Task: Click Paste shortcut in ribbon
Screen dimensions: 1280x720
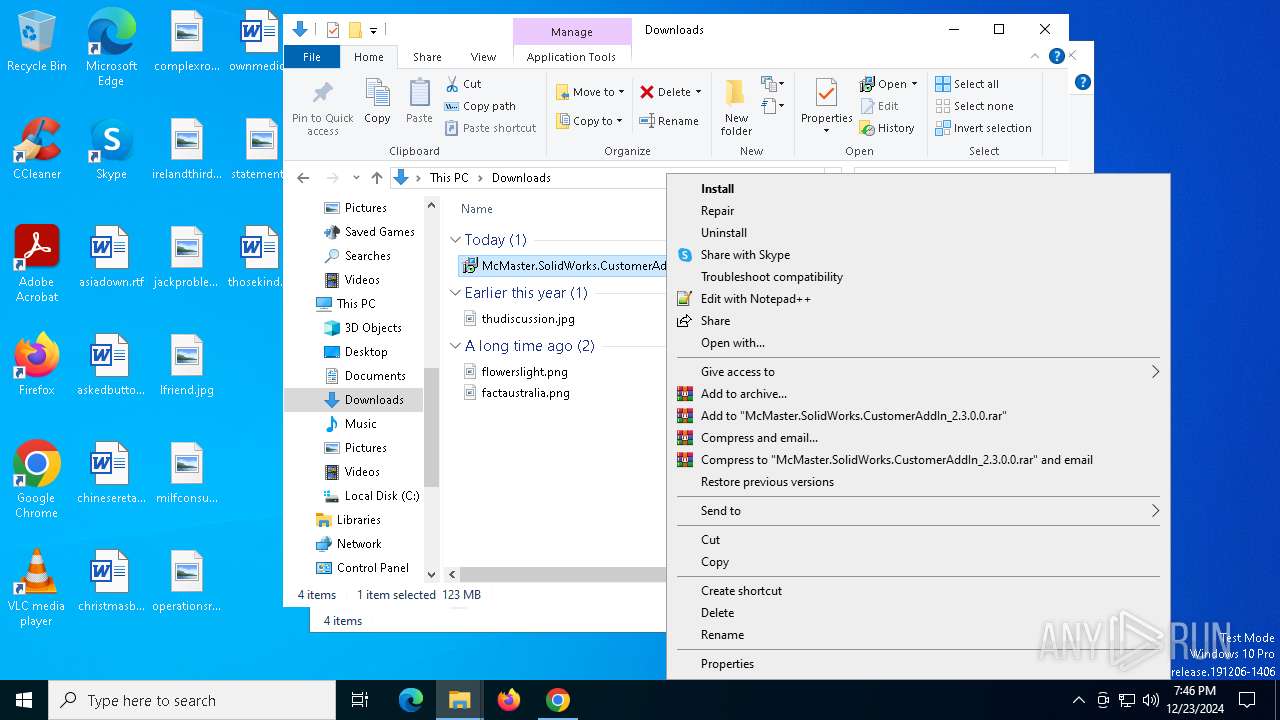Action: pos(490,128)
